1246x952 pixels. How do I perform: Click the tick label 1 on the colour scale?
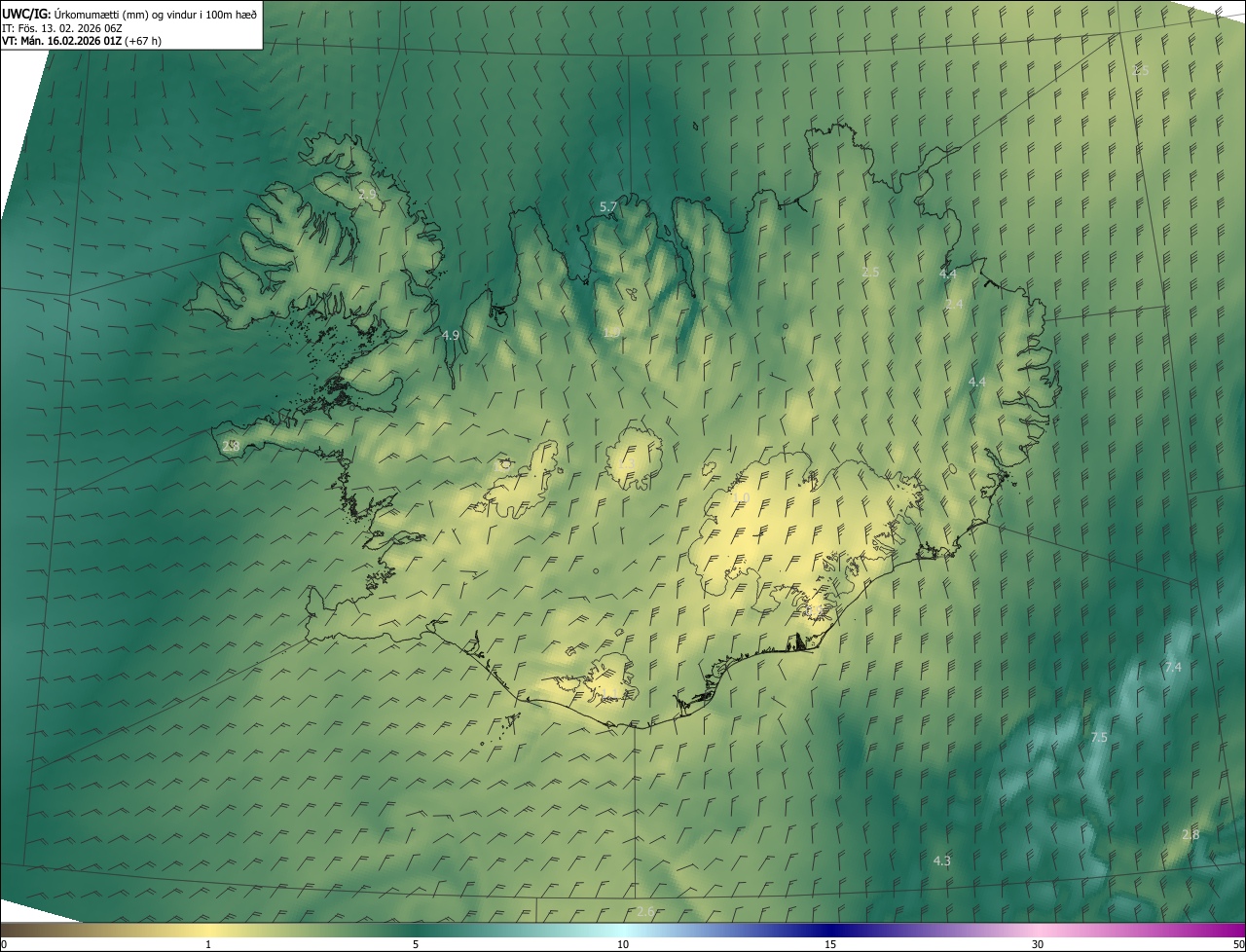pyautogui.click(x=208, y=944)
